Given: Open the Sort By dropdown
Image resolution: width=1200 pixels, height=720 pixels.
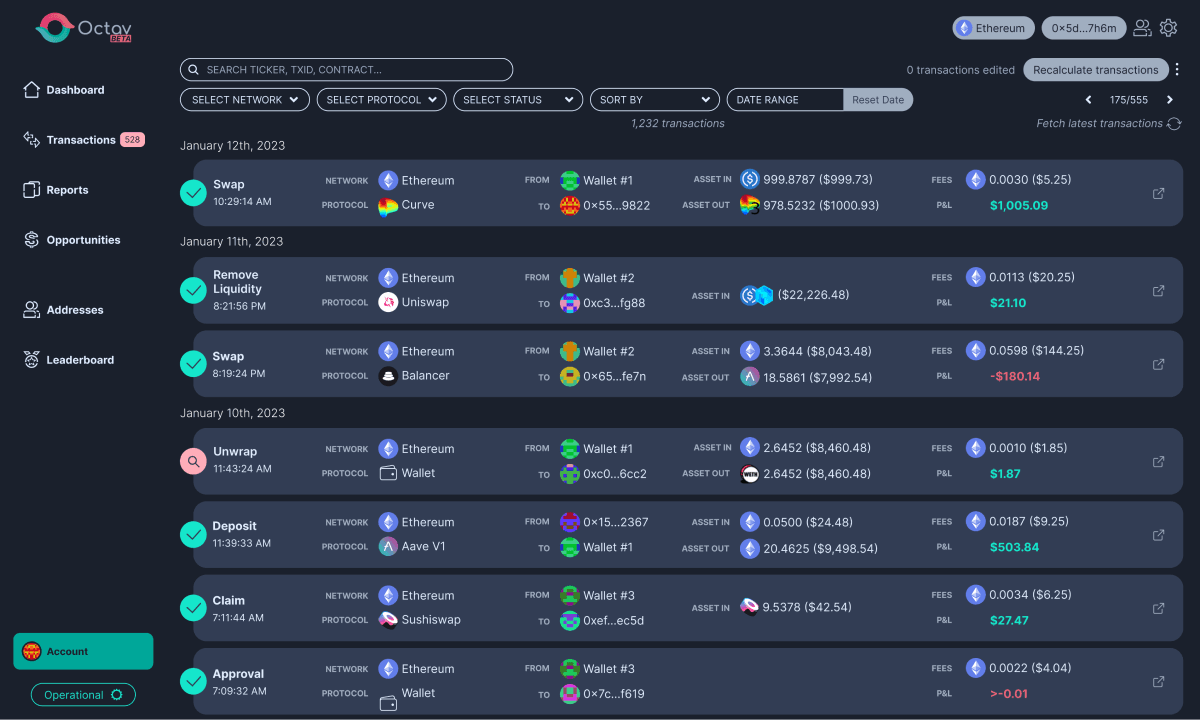Looking at the screenshot, I should pyautogui.click(x=655, y=100).
